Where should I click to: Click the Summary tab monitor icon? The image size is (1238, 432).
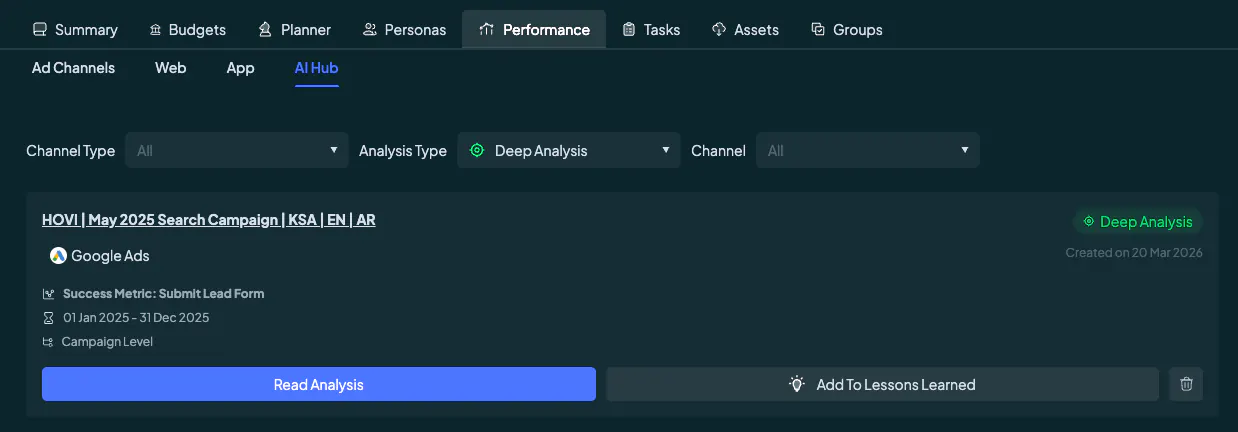[x=40, y=30]
